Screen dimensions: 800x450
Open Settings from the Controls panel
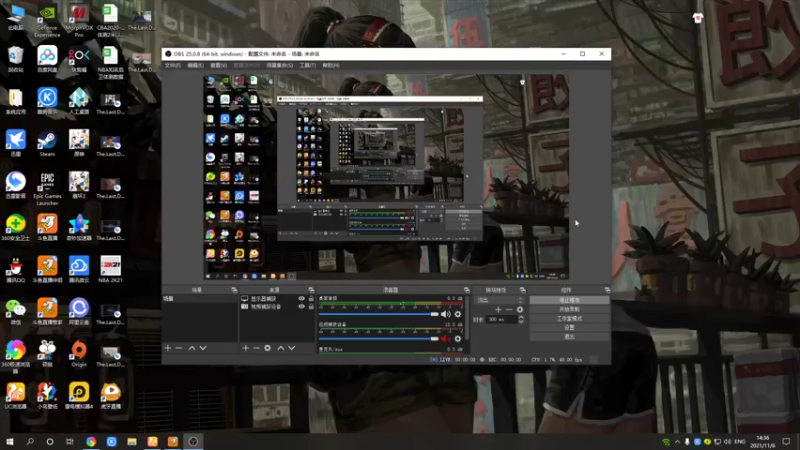tap(569, 328)
